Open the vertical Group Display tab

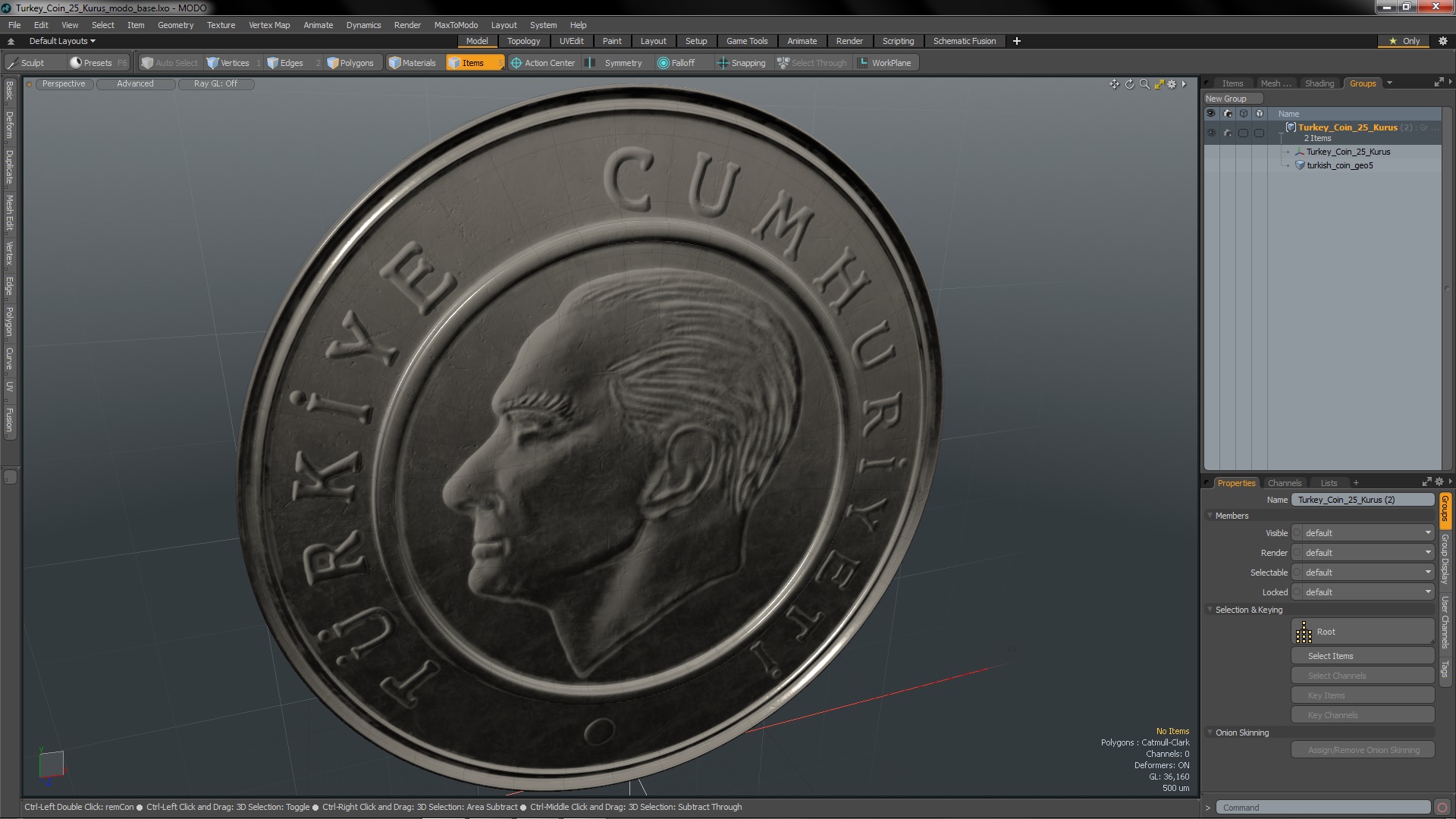coord(1445,559)
